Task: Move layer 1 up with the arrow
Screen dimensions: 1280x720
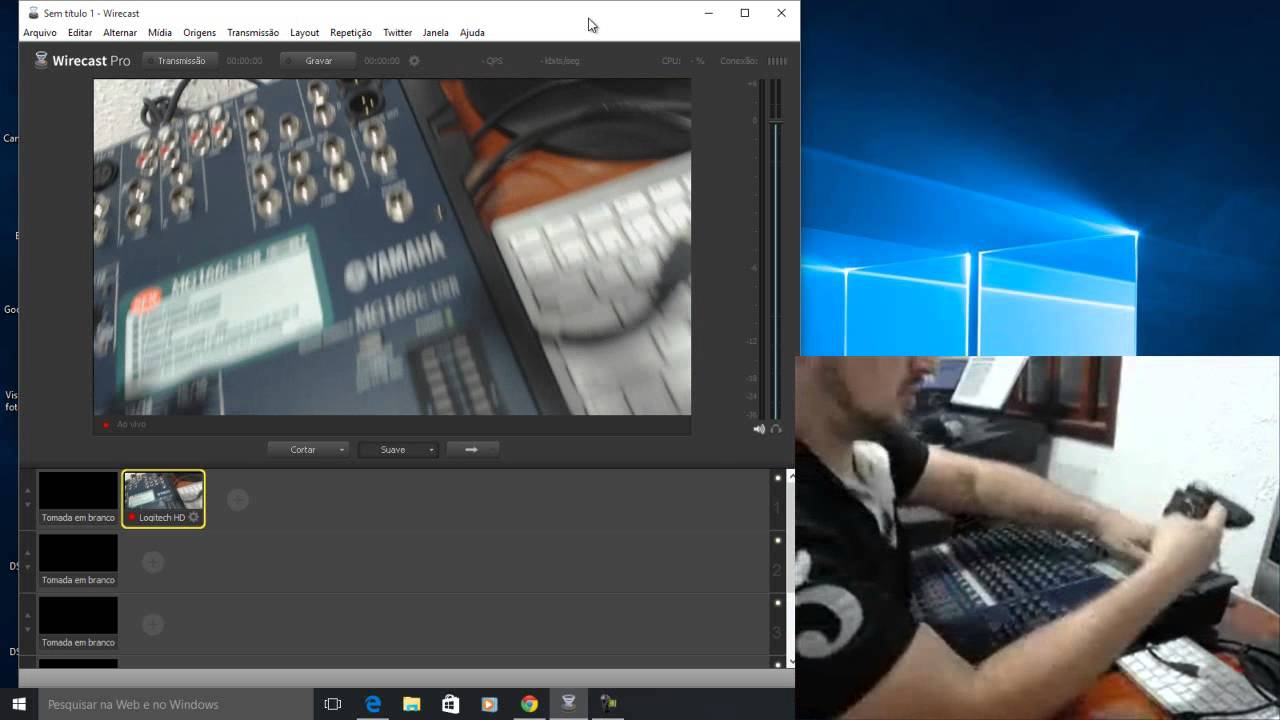Action: point(27,491)
